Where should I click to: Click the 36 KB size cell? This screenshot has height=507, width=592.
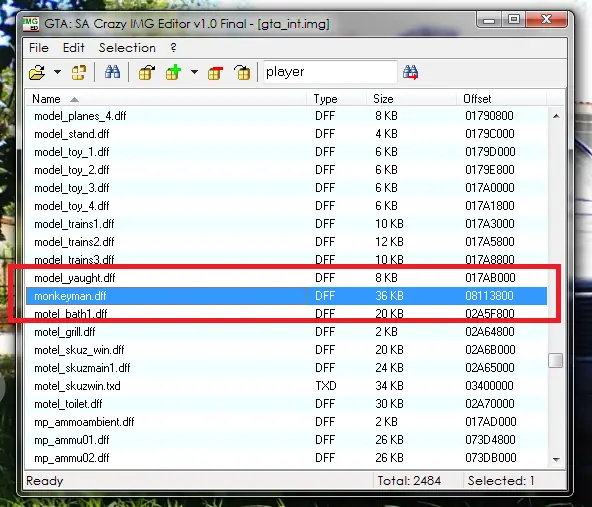(x=389, y=296)
